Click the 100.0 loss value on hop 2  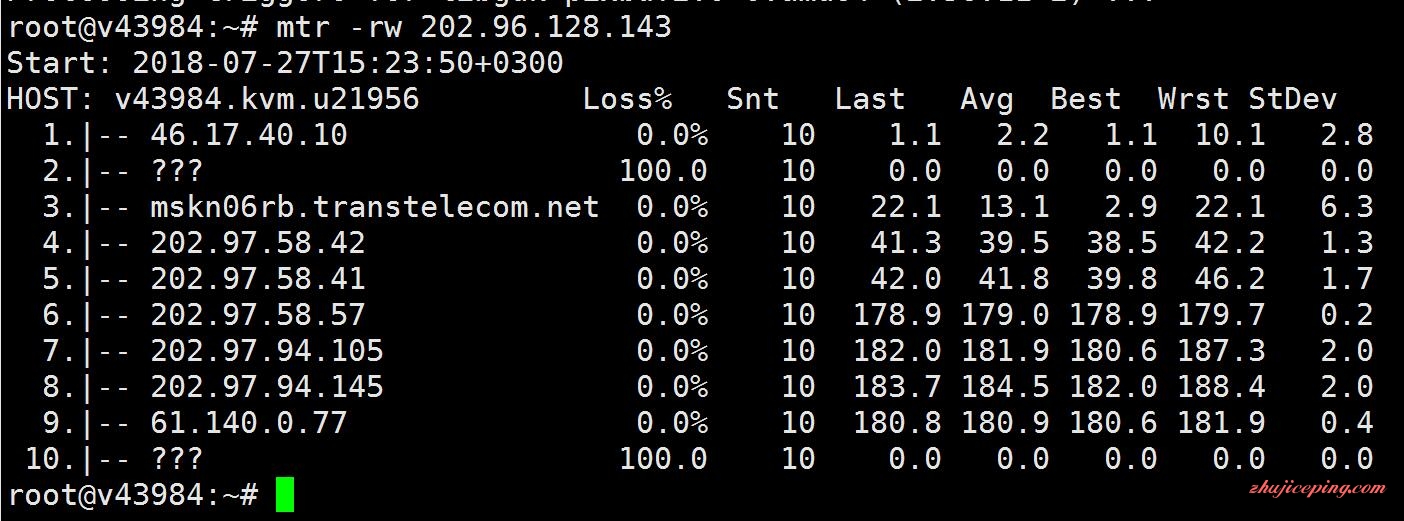(x=663, y=171)
